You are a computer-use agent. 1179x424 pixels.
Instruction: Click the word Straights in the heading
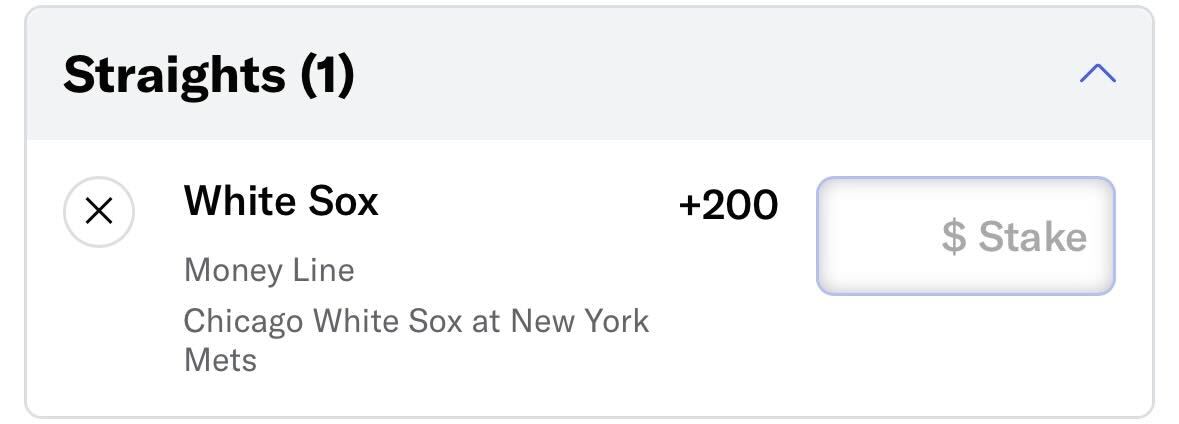click(x=174, y=74)
